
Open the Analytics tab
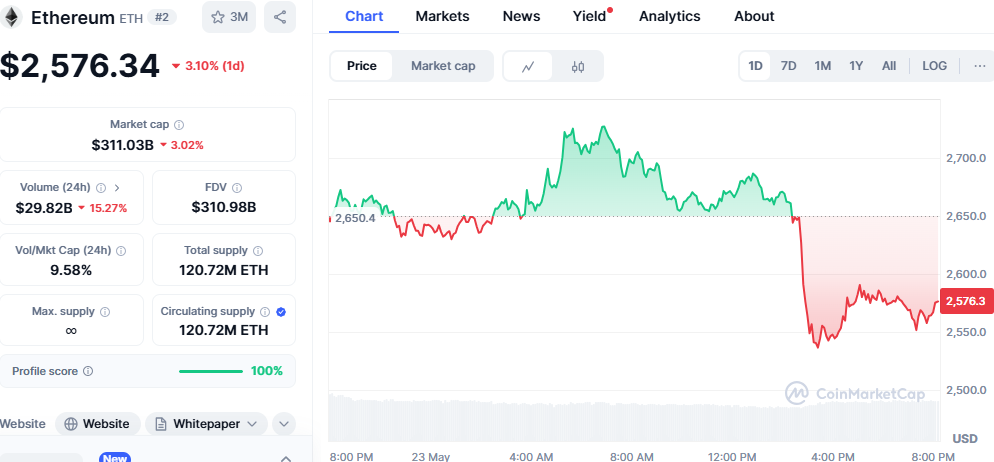click(x=669, y=16)
